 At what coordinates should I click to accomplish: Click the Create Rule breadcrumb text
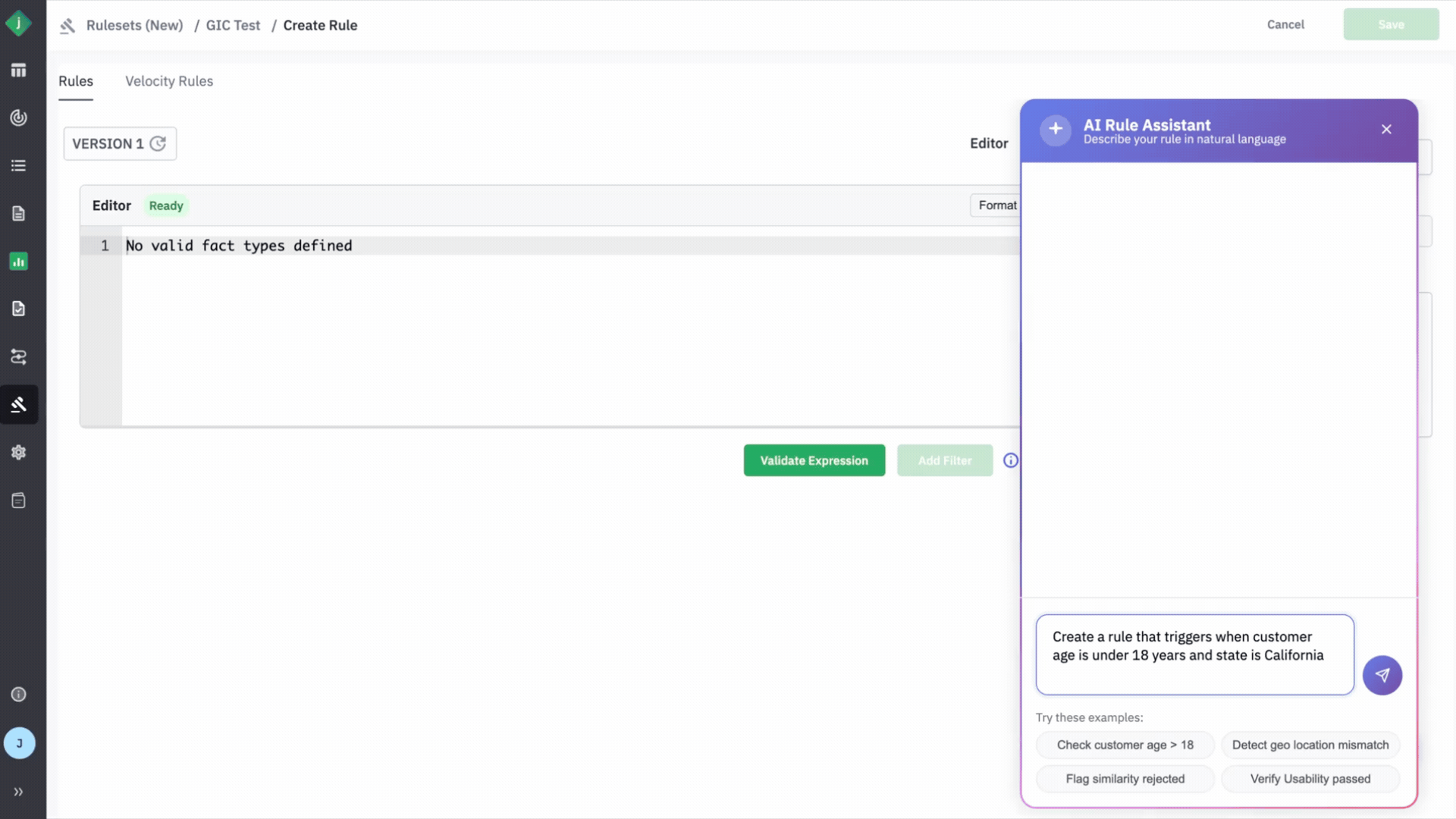pyautogui.click(x=320, y=25)
